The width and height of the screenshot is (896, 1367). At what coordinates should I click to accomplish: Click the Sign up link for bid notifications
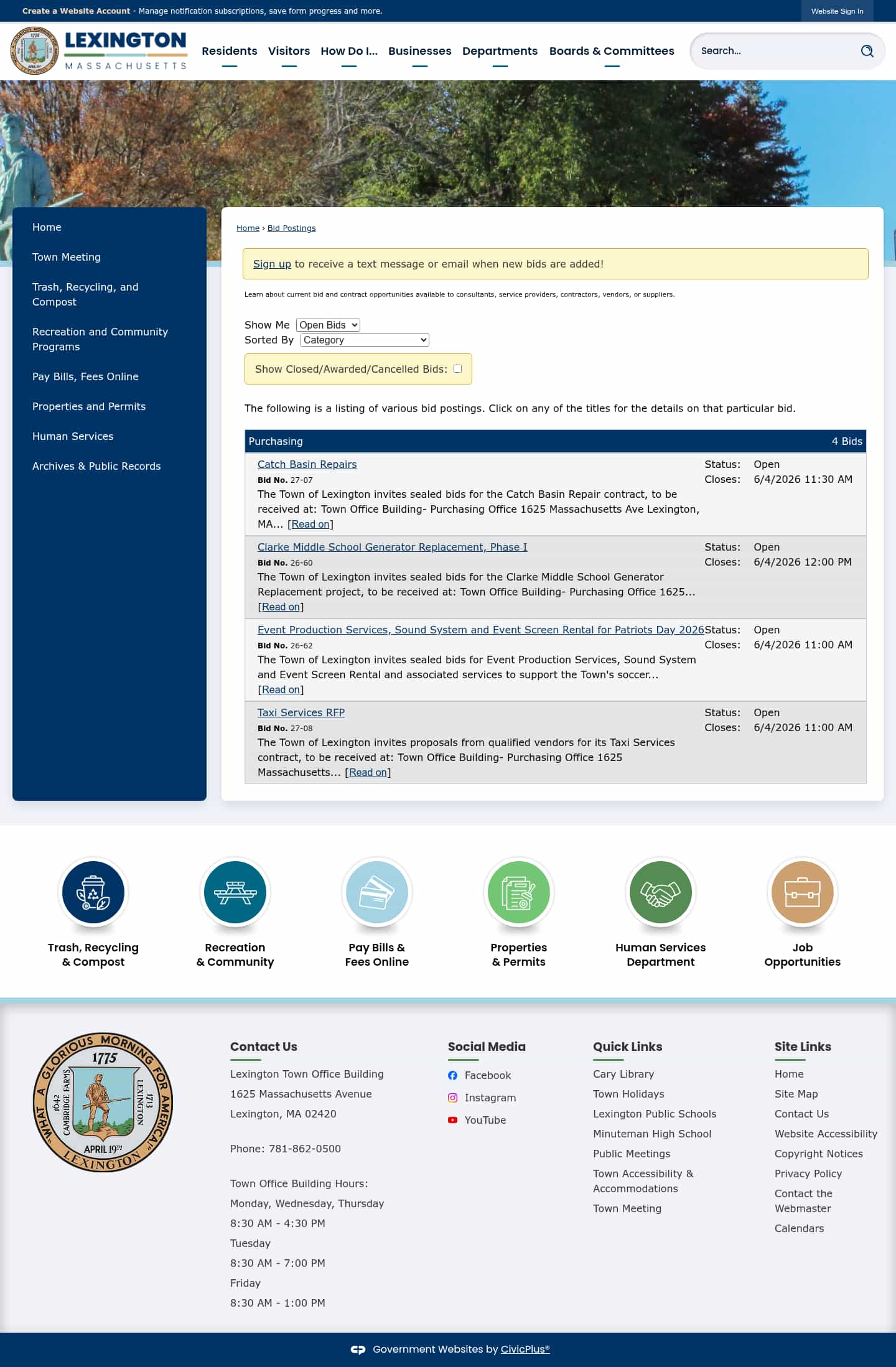pyautogui.click(x=272, y=264)
